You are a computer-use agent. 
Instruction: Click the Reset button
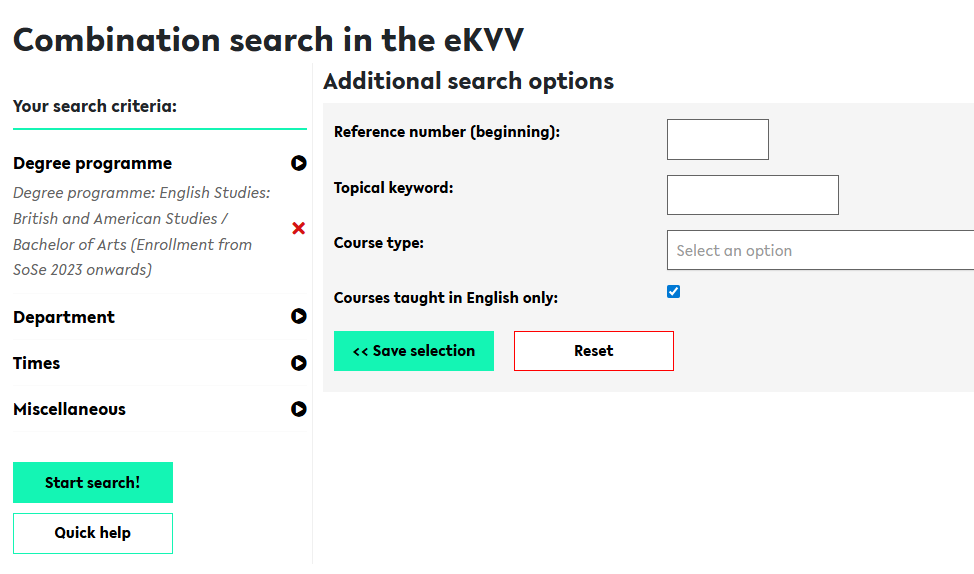(x=593, y=351)
